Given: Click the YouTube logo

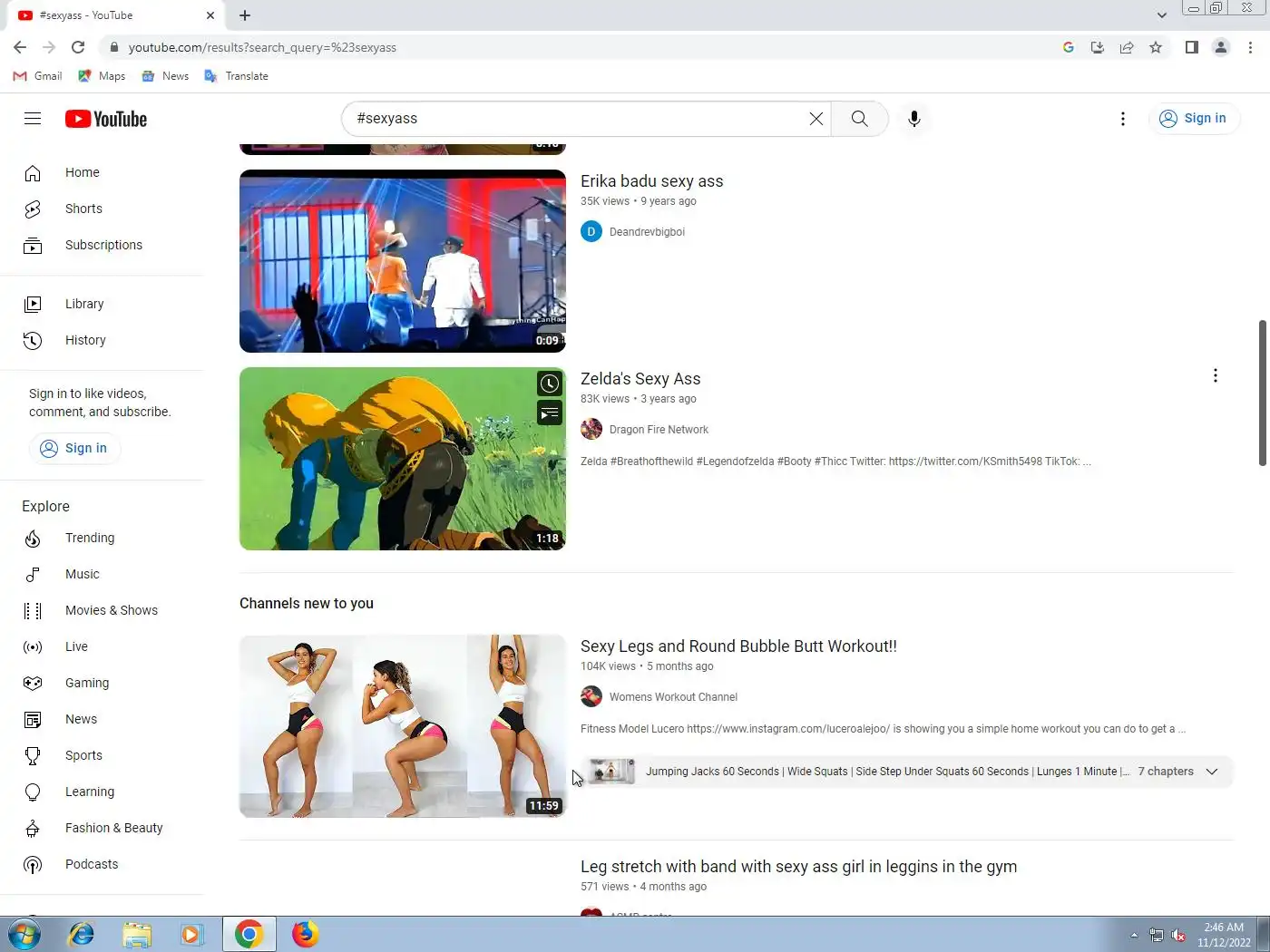Looking at the screenshot, I should point(106,119).
